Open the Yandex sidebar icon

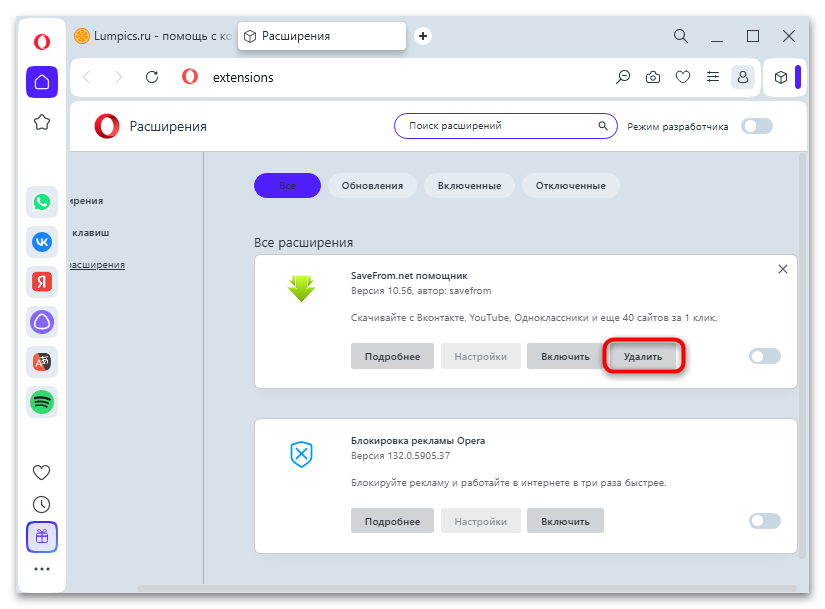click(42, 282)
